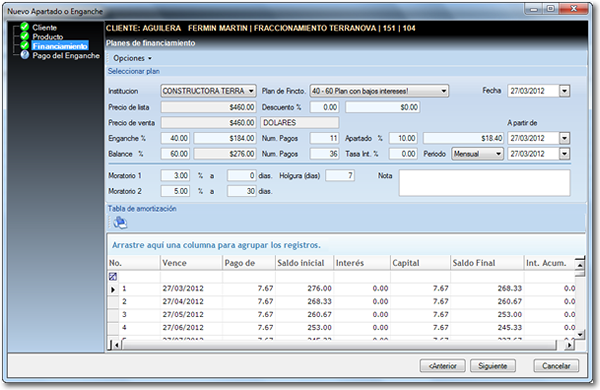Click the Moratorio 2 percent field
This screenshot has width=600, height=390.
coord(175,191)
